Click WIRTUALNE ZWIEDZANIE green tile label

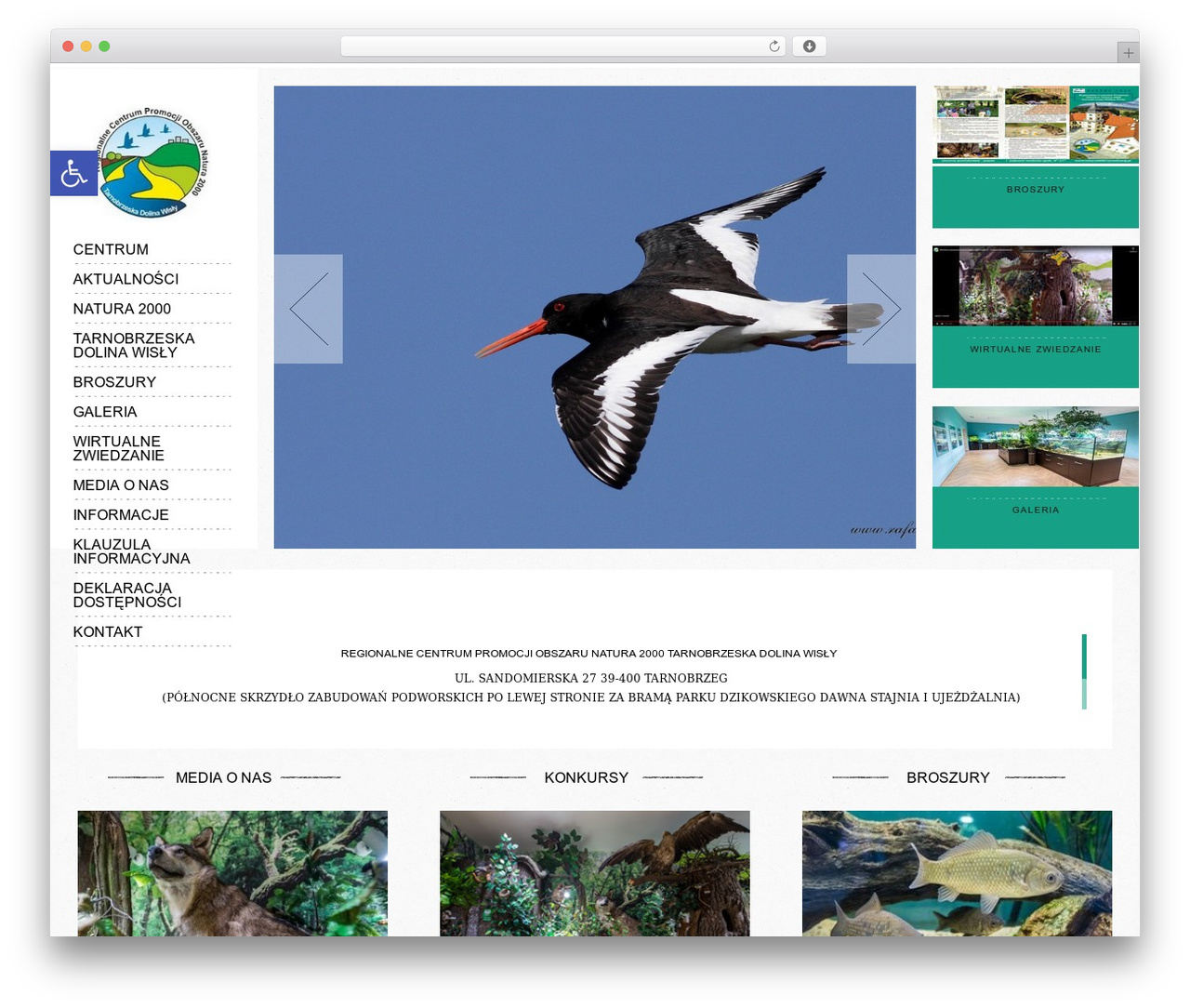[1036, 350]
